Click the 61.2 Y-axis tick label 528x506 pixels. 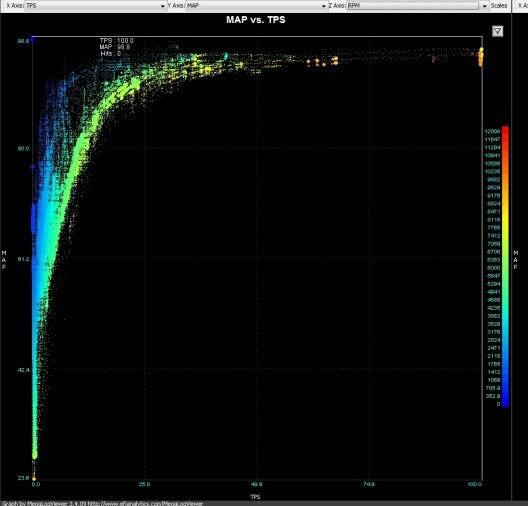23,259
